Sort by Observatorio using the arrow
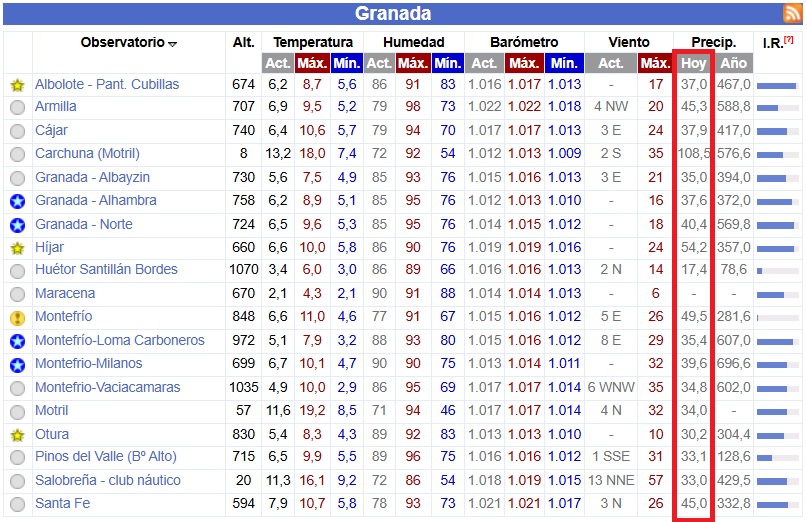Screen dimensions: 807x522 pyautogui.click(x=173, y=44)
